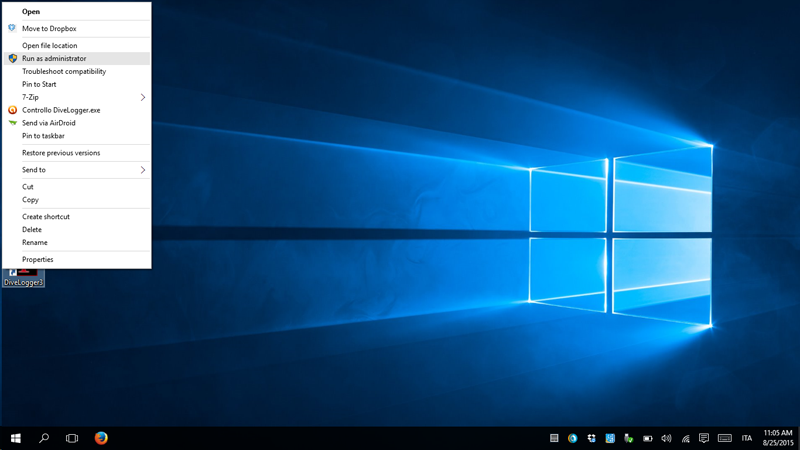Click the taskbar Search magnifier
Screen dimensions: 800x450
click(44, 438)
